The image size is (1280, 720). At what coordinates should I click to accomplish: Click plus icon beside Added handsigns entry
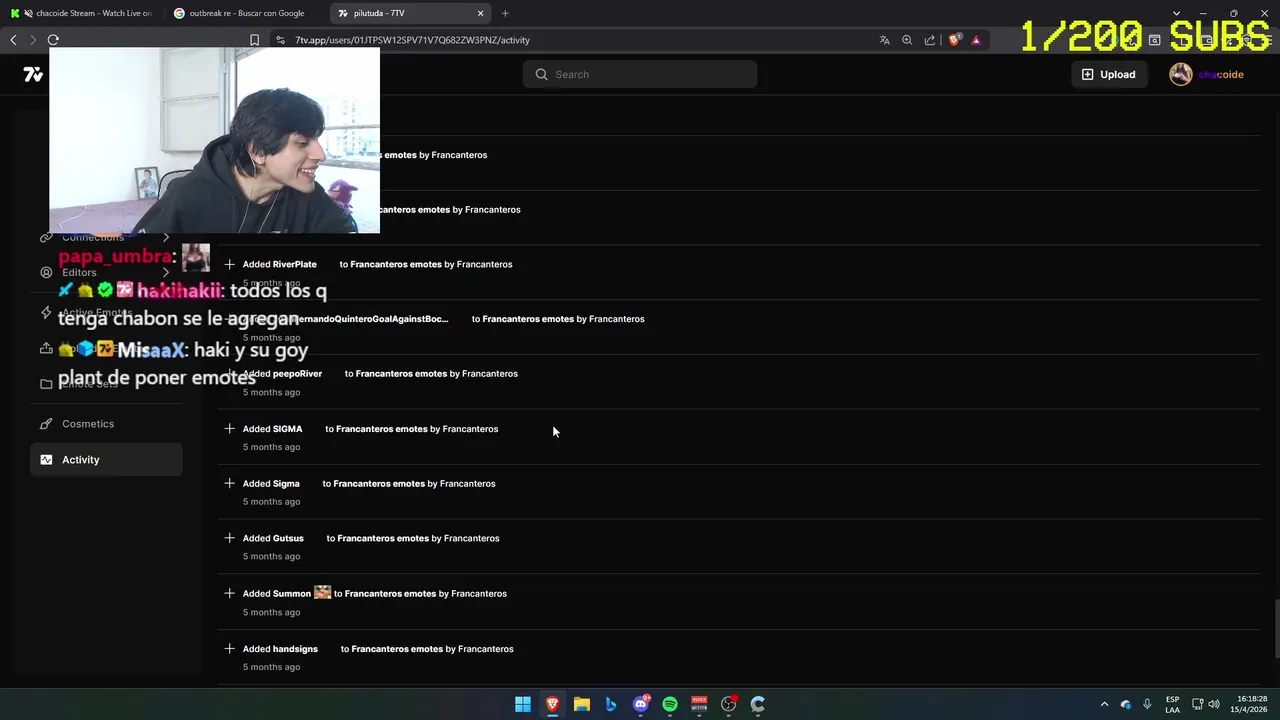pos(229,648)
